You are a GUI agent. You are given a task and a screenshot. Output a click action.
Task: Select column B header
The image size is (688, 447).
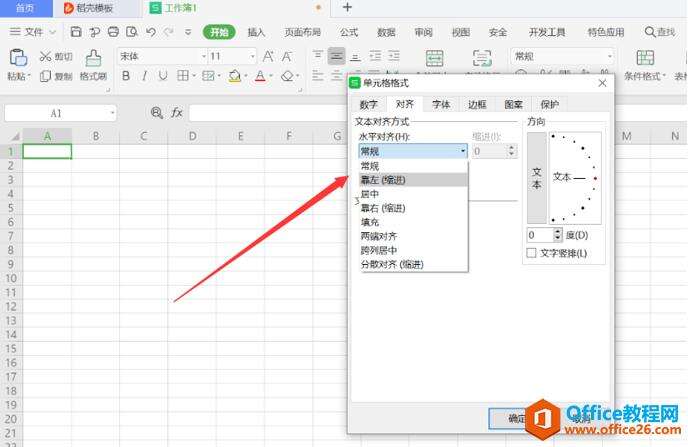click(96, 136)
